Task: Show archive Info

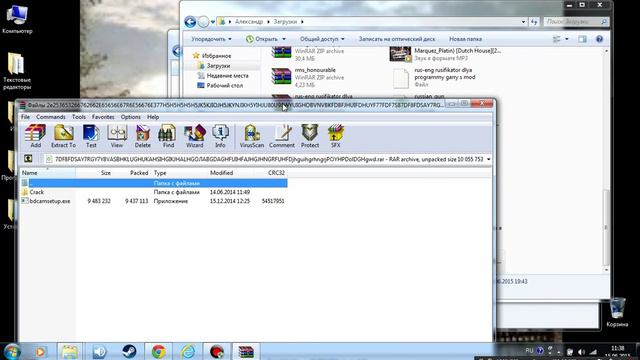Action: click(x=220, y=136)
